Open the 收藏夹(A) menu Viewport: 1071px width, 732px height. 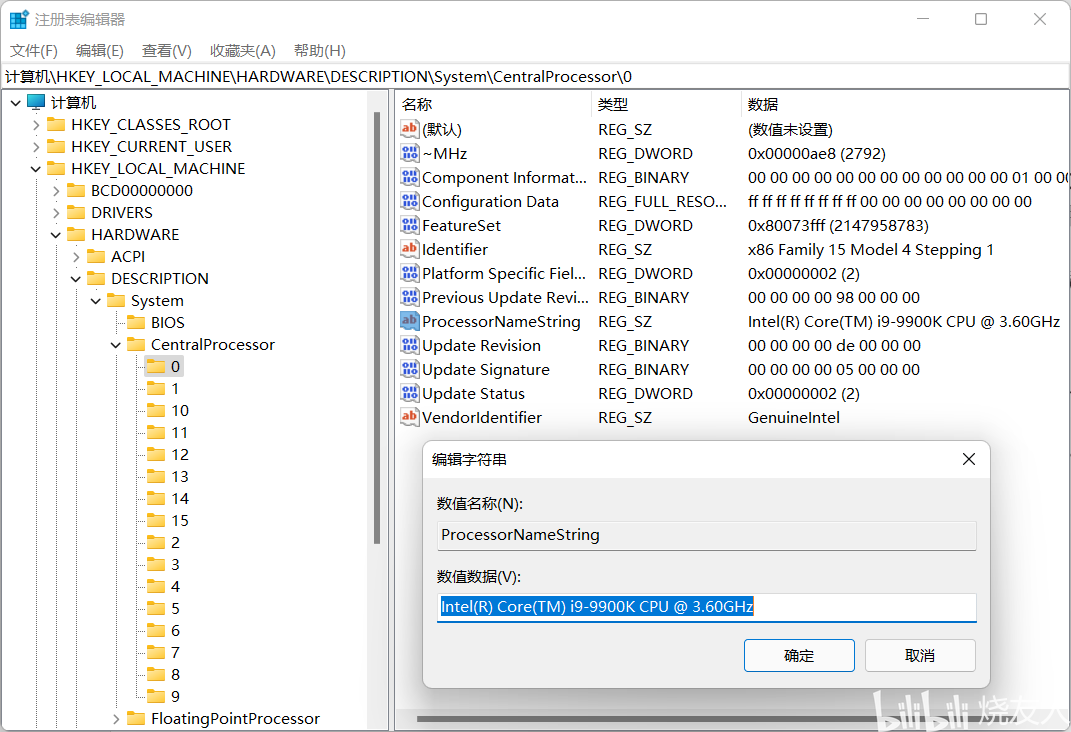(x=242, y=51)
